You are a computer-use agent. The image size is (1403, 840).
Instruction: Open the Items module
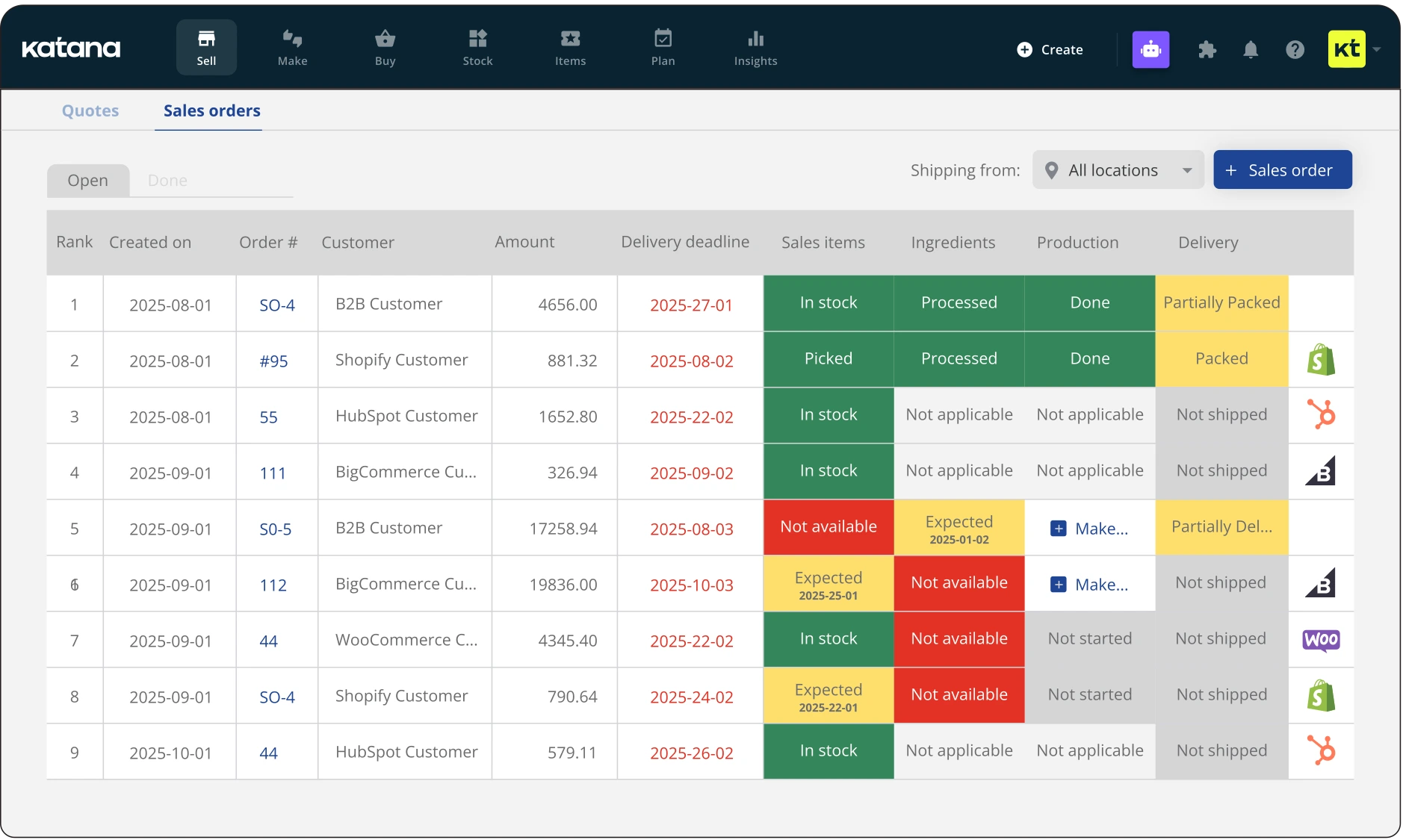[x=570, y=47]
